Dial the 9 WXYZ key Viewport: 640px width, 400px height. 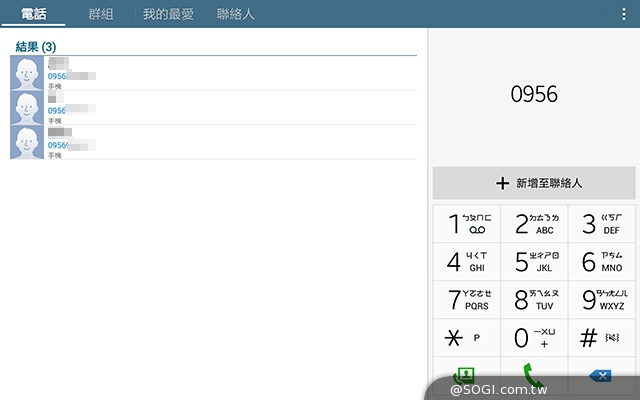click(601, 300)
